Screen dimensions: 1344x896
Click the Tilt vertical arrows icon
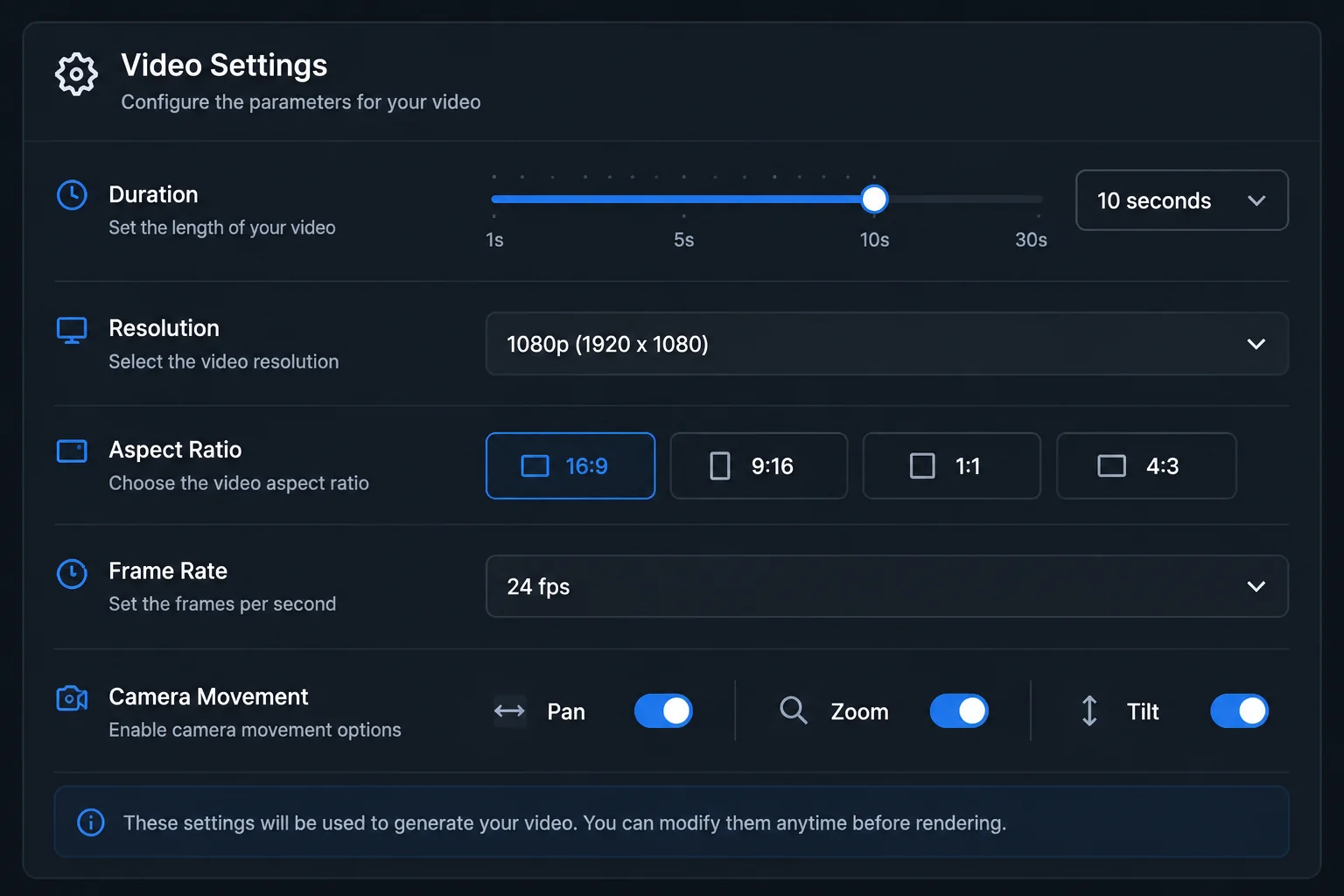tap(1089, 710)
